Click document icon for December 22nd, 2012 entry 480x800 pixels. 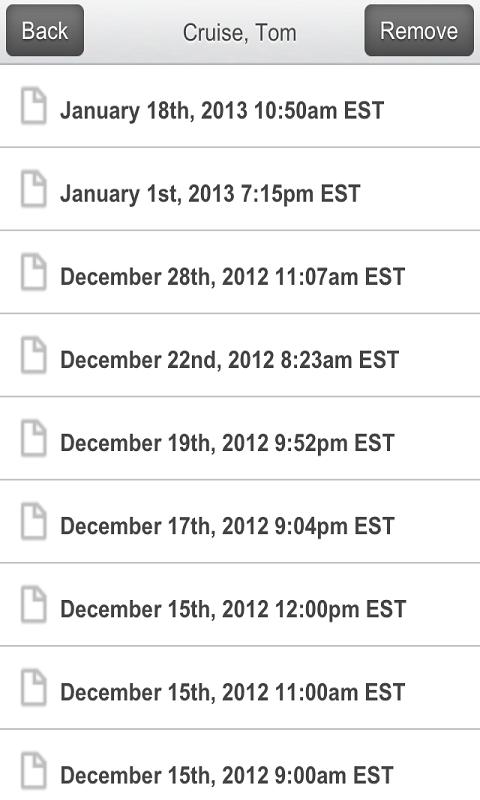[34, 356]
